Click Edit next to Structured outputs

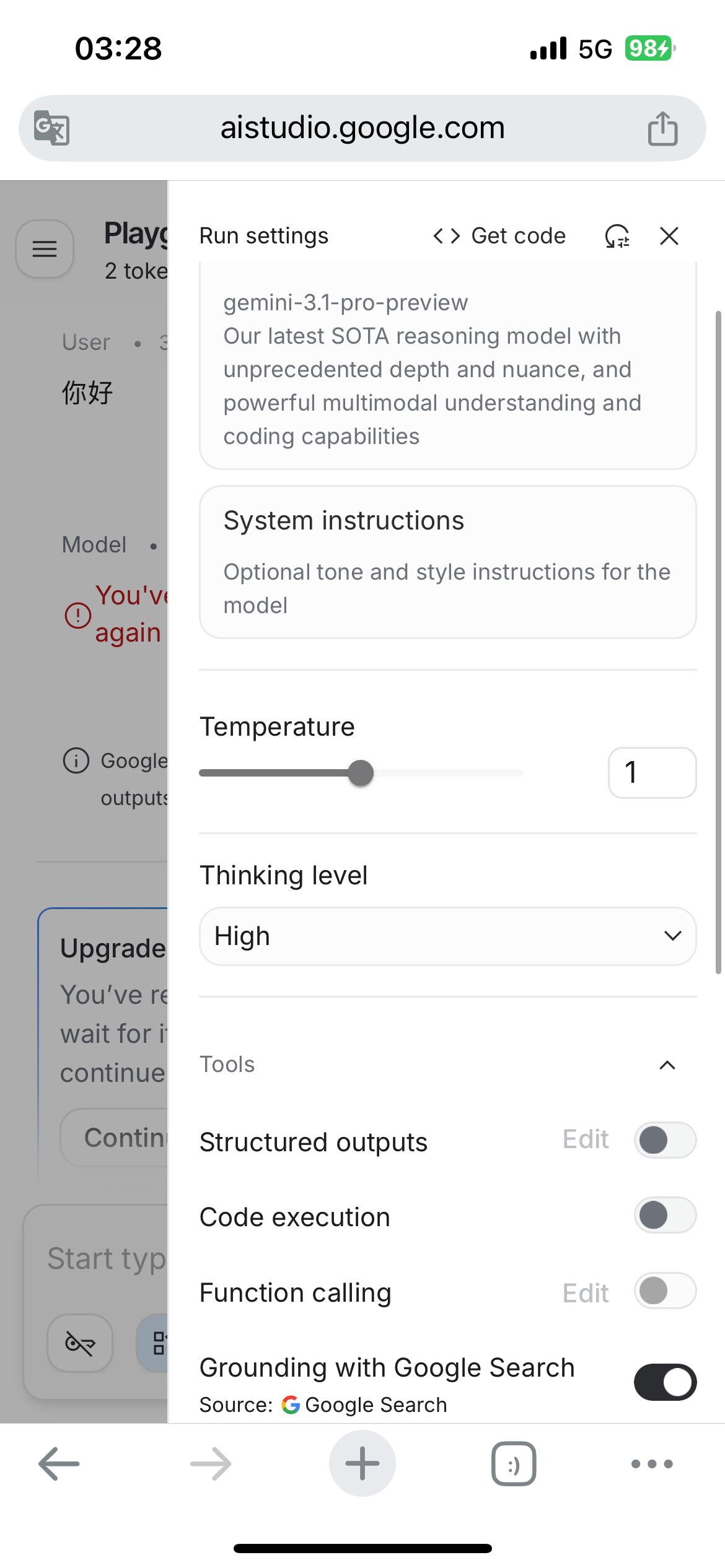point(586,1139)
